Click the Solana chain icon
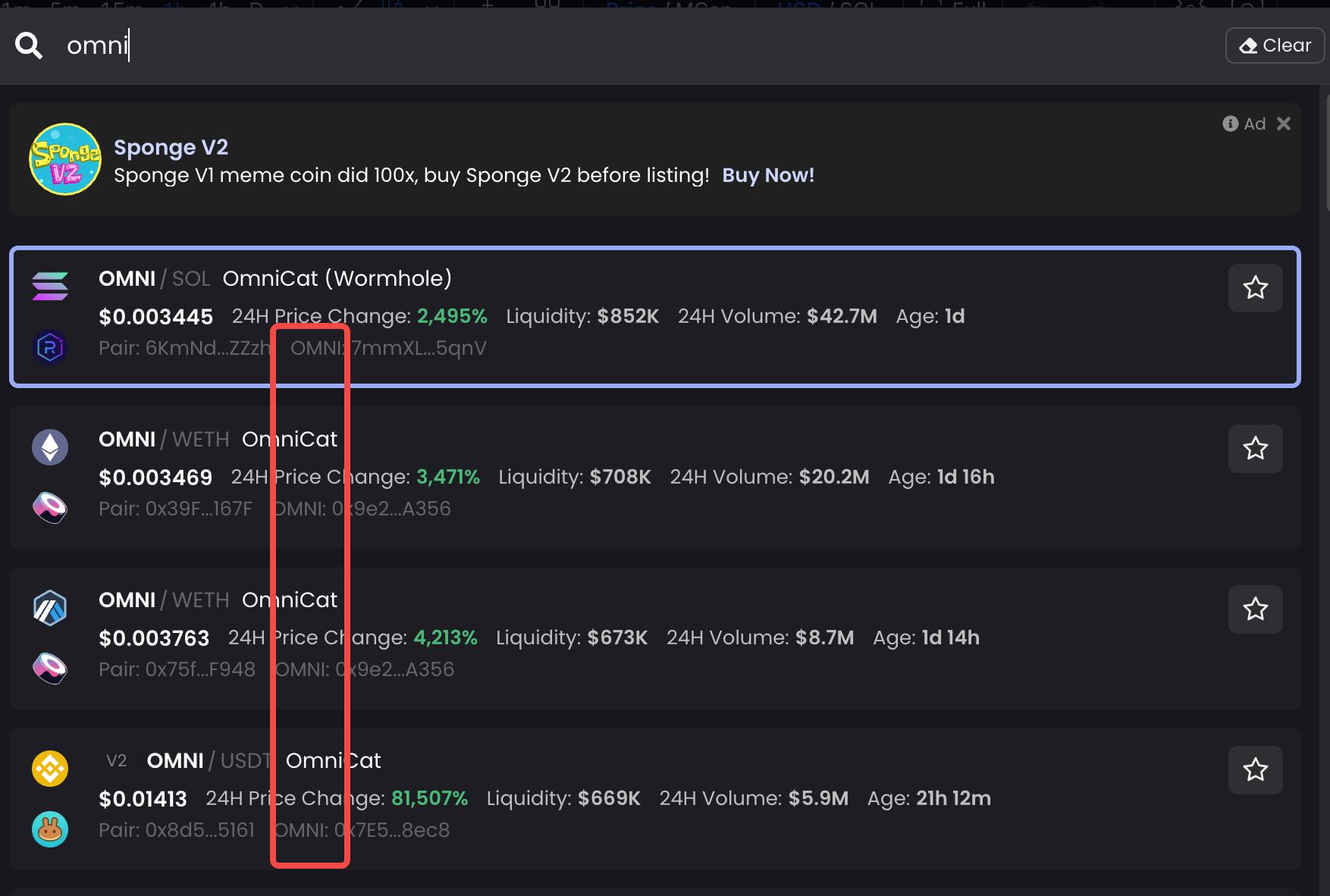The image size is (1330, 896). coord(50,287)
